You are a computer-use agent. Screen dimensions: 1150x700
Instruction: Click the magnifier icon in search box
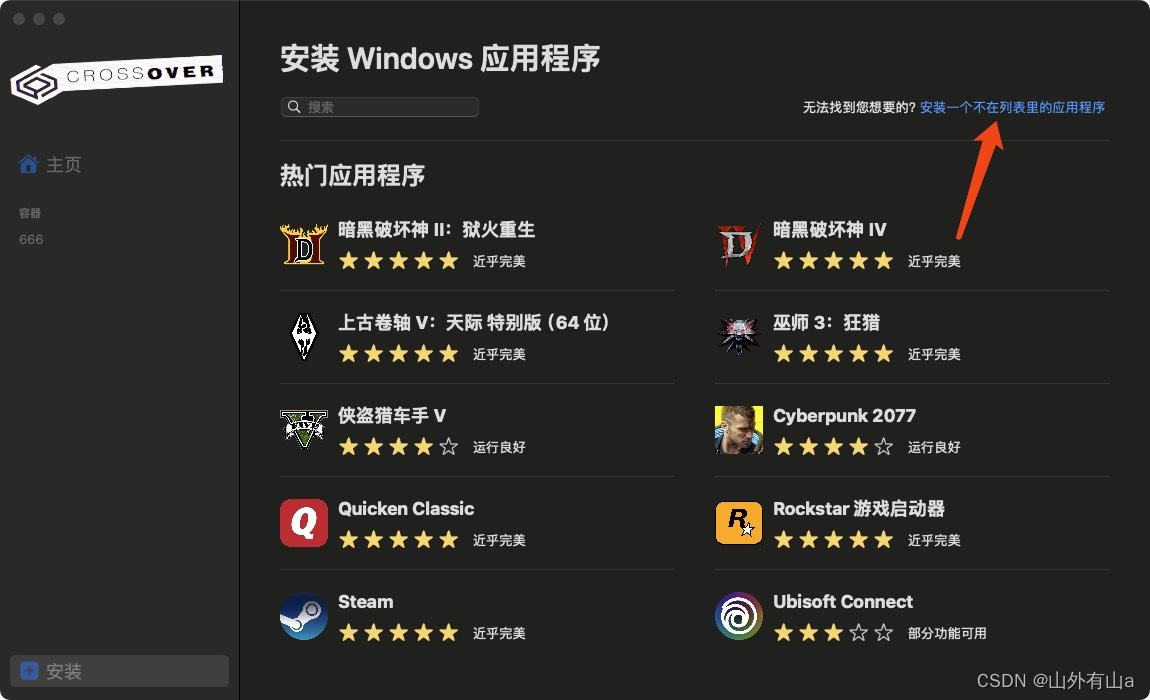[294, 107]
